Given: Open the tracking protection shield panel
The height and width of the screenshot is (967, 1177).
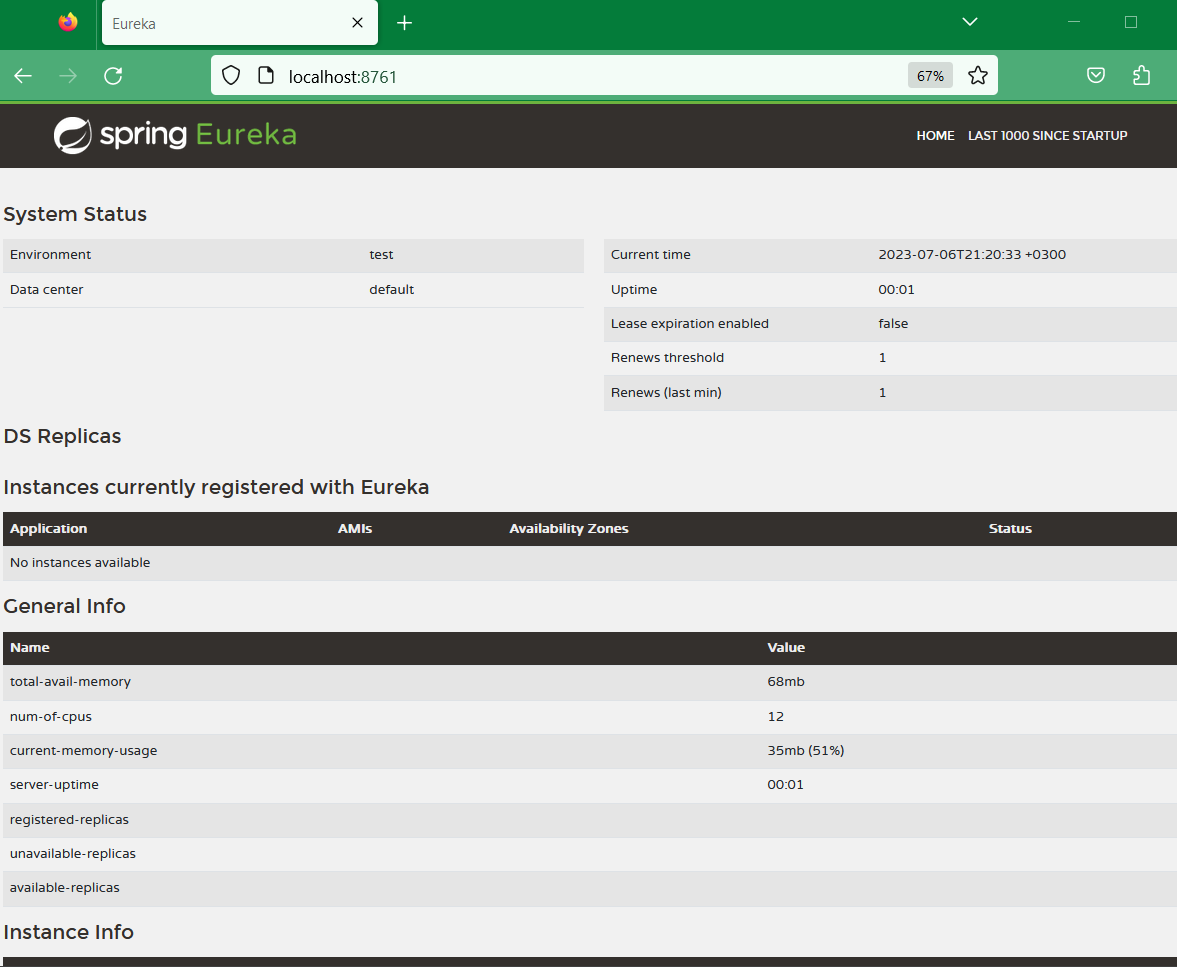Looking at the screenshot, I should coord(231,76).
